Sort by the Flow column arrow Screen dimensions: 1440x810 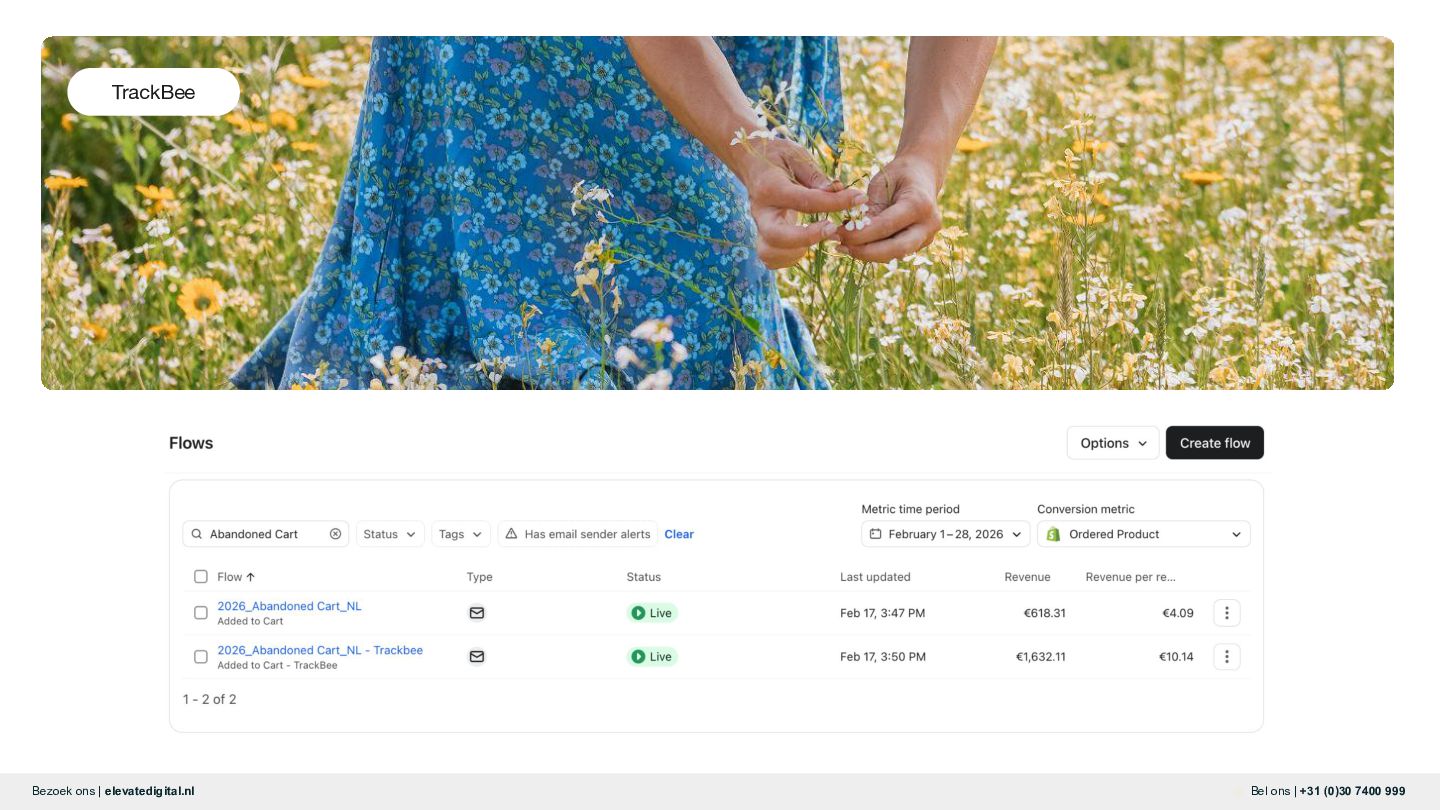[x=250, y=577]
